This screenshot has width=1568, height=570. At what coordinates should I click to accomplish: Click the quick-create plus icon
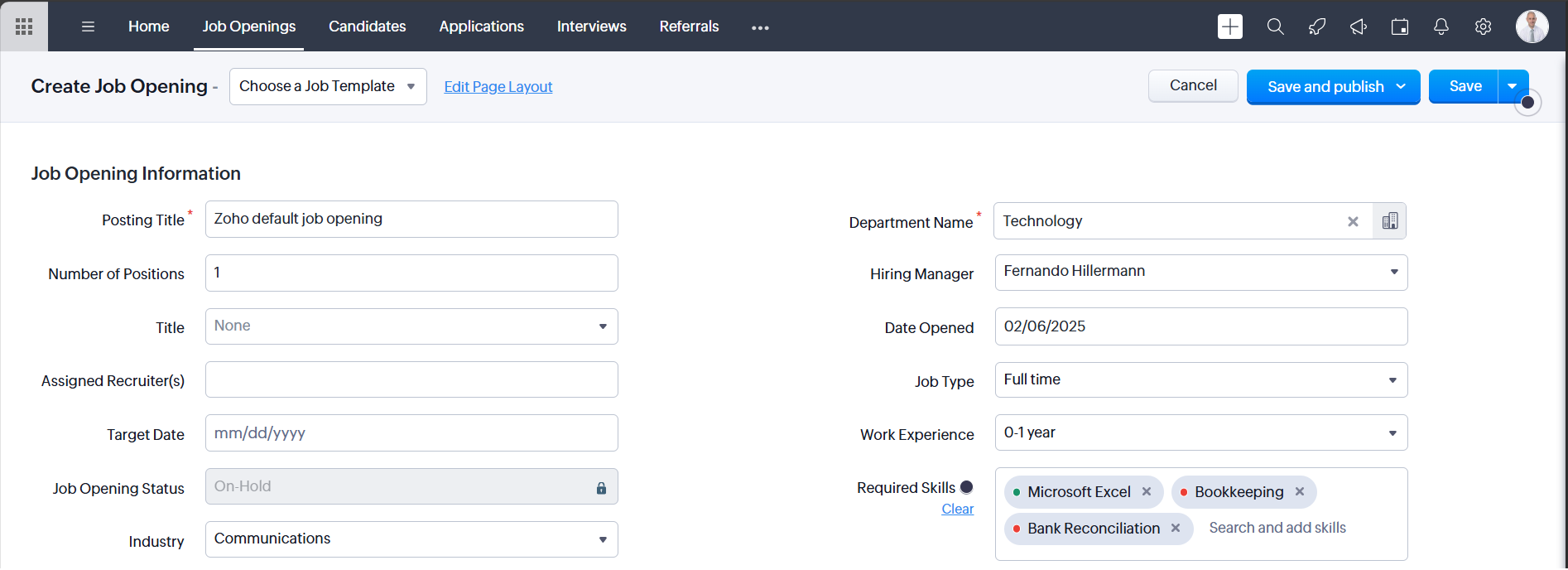tap(1229, 27)
